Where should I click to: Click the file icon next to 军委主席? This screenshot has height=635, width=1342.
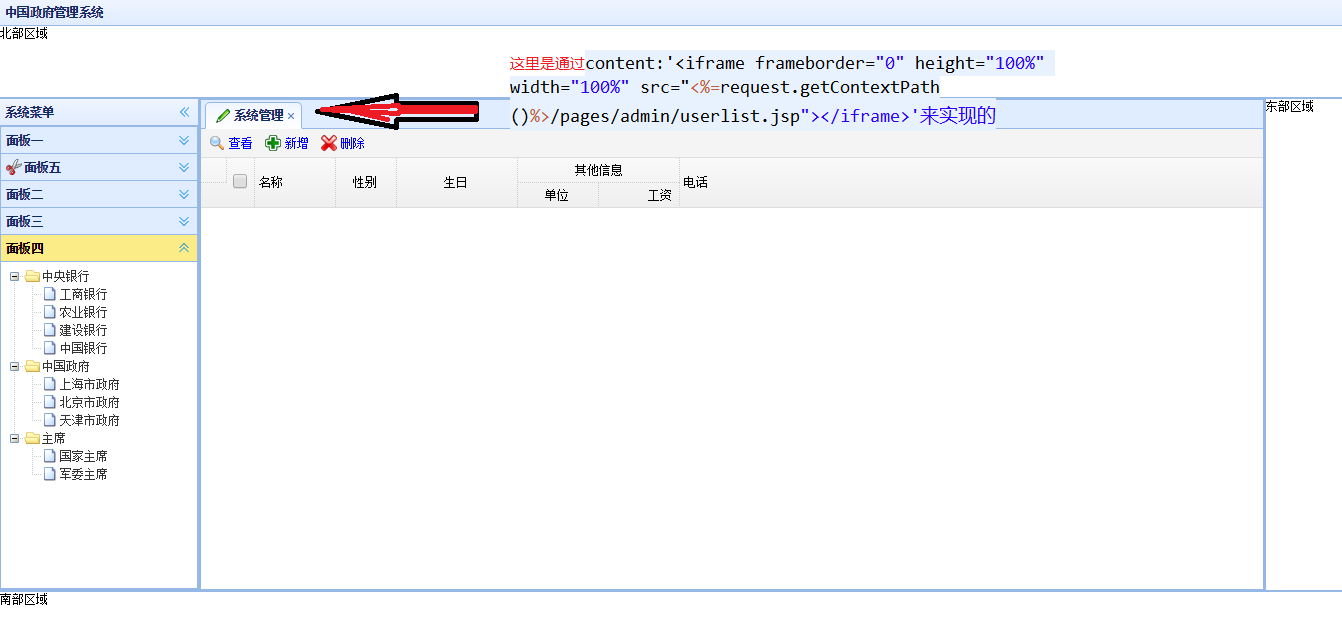tap(50, 474)
